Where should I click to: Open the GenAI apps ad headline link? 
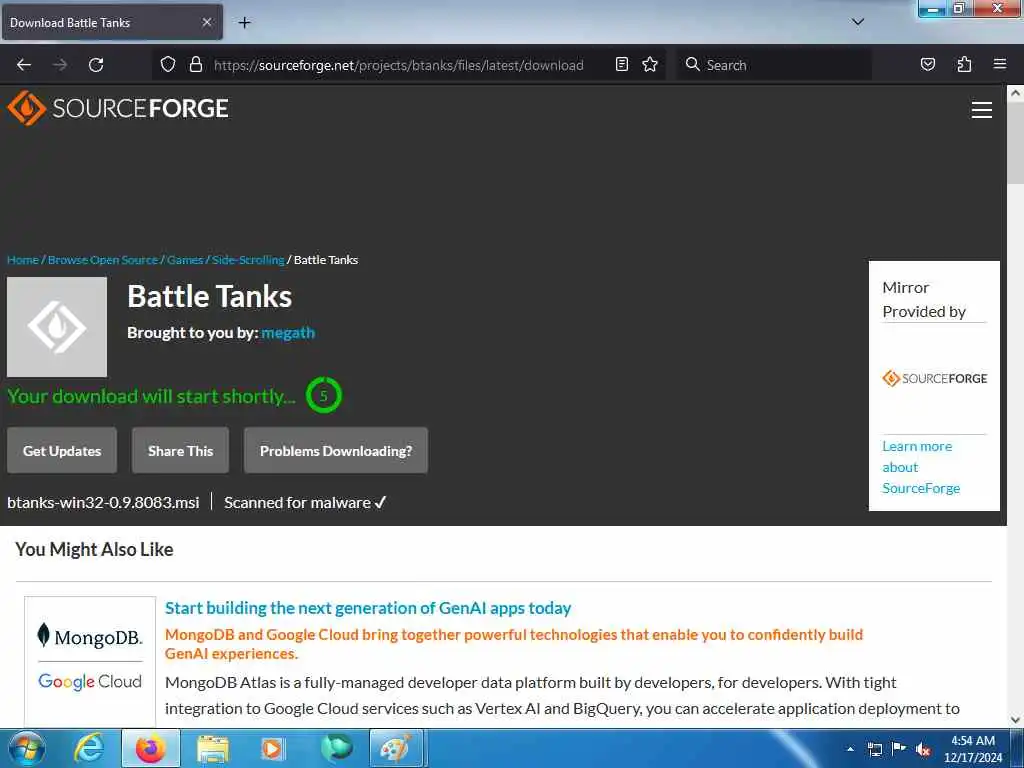(368, 609)
